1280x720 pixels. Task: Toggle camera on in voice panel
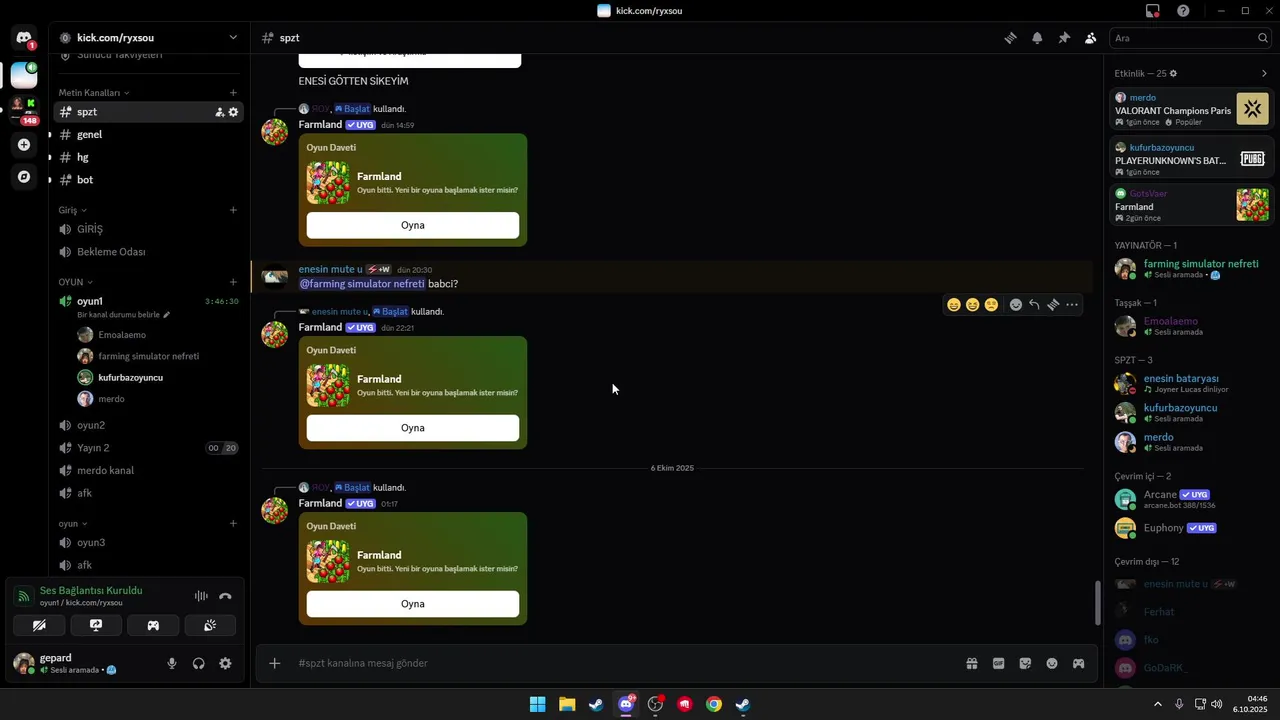pyautogui.click(x=39, y=625)
